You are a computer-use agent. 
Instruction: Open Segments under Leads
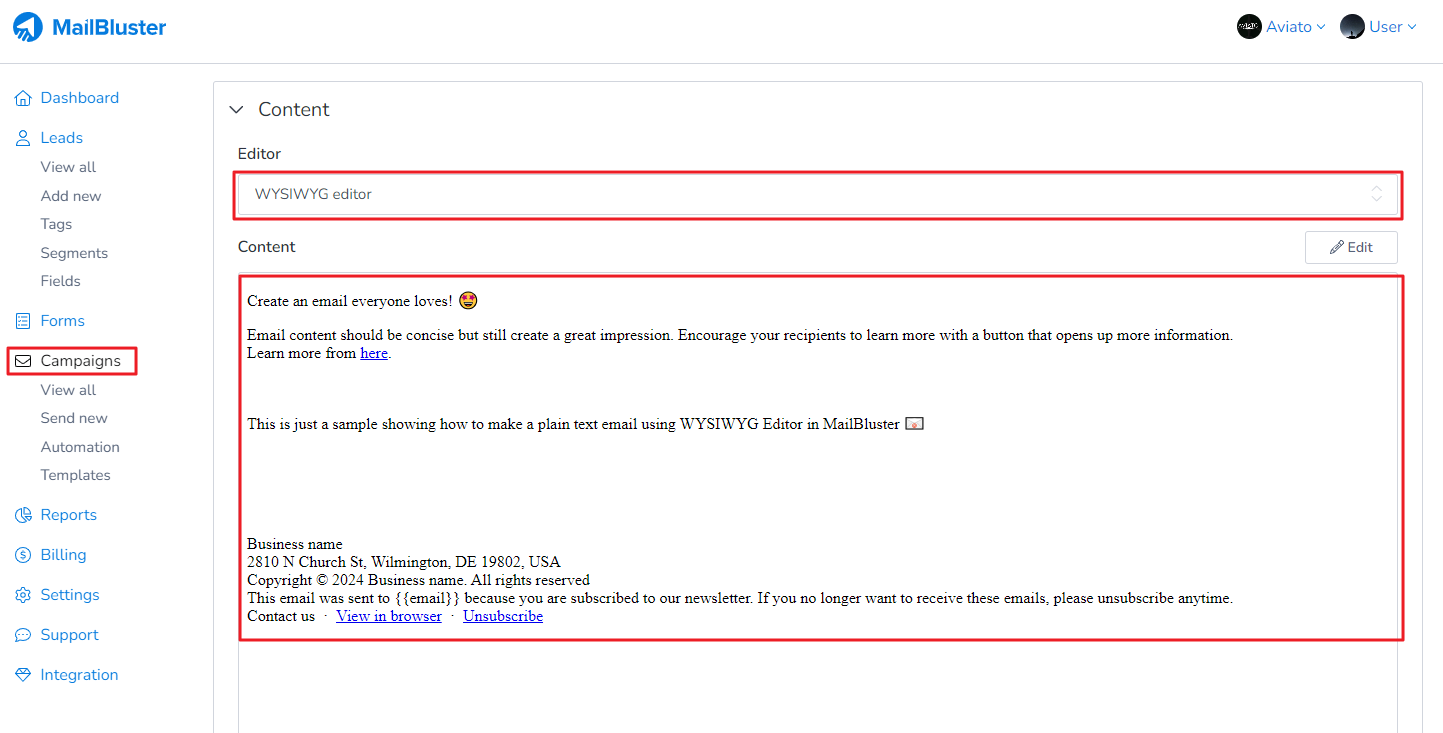point(74,253)
